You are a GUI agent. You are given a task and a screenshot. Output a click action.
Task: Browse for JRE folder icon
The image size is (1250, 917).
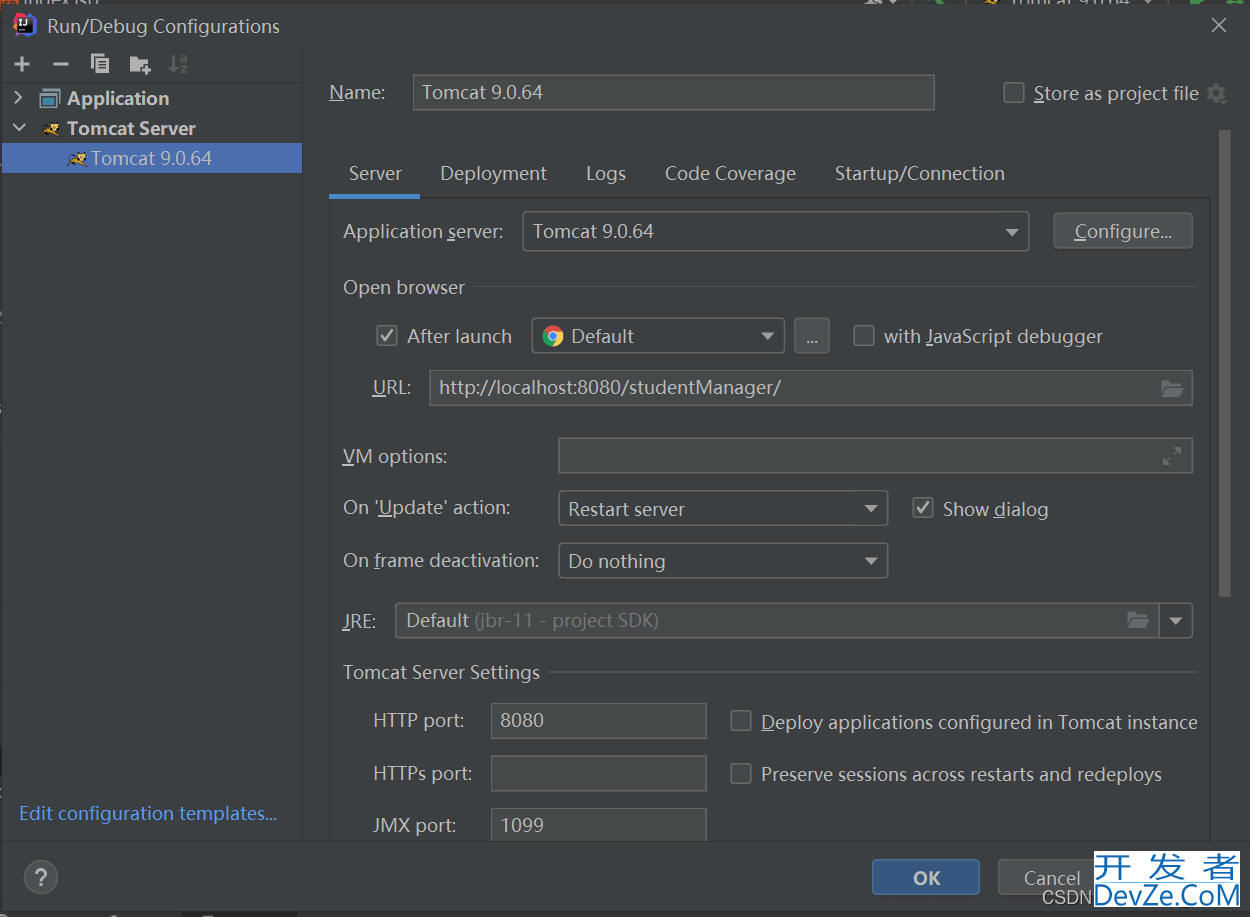1138,620
